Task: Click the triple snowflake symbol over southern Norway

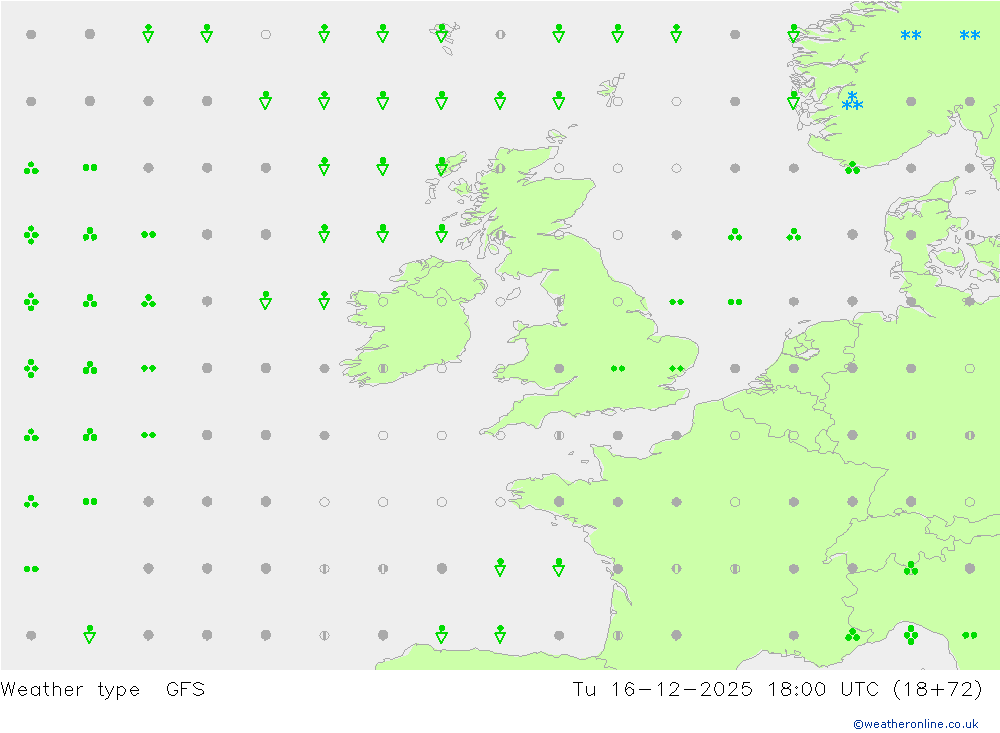Action: 852,102
